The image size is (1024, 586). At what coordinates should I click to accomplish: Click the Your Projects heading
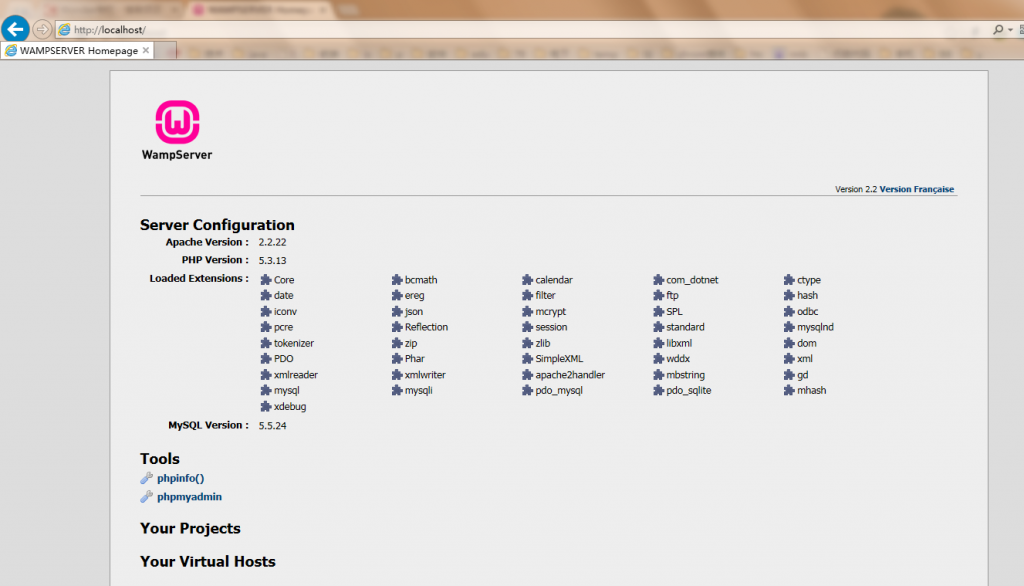click(x=190, y=529)
